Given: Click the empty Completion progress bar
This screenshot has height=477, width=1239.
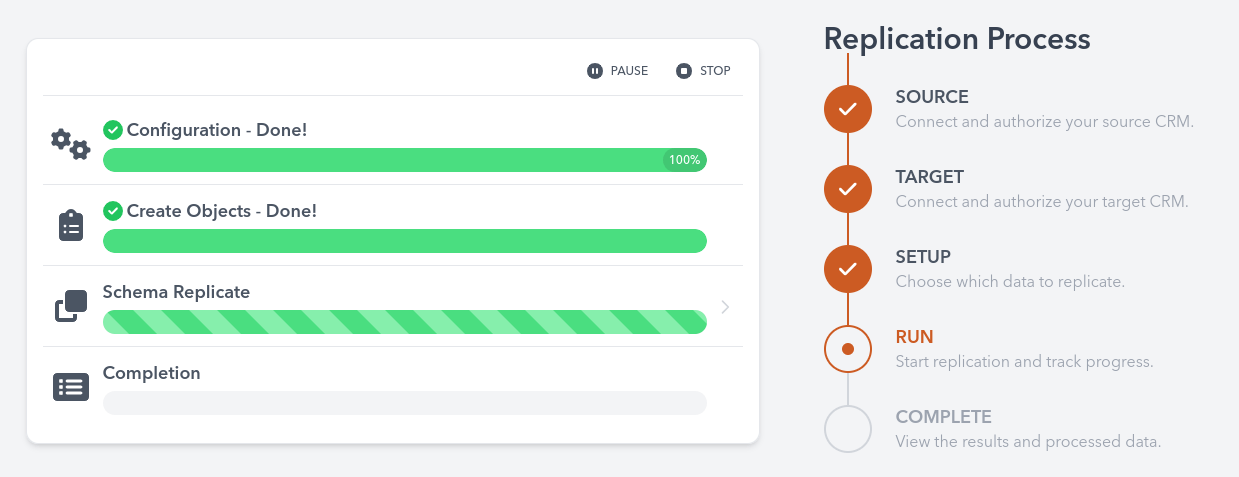Looking at the screenshot, I should point(404,403).
